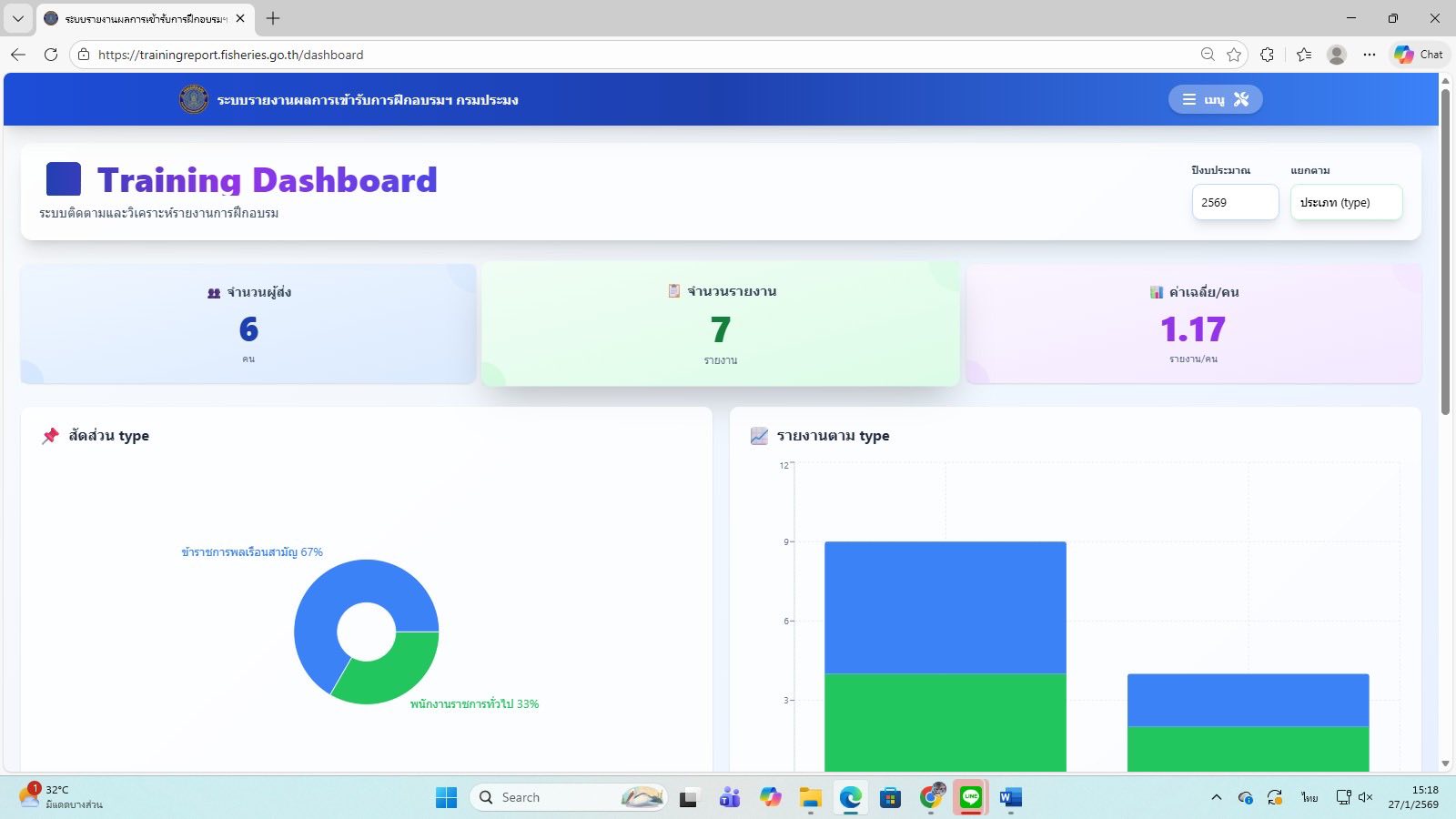Open the เมนู menu button
Screen dimensions: 1456x819
(1214, 99)
